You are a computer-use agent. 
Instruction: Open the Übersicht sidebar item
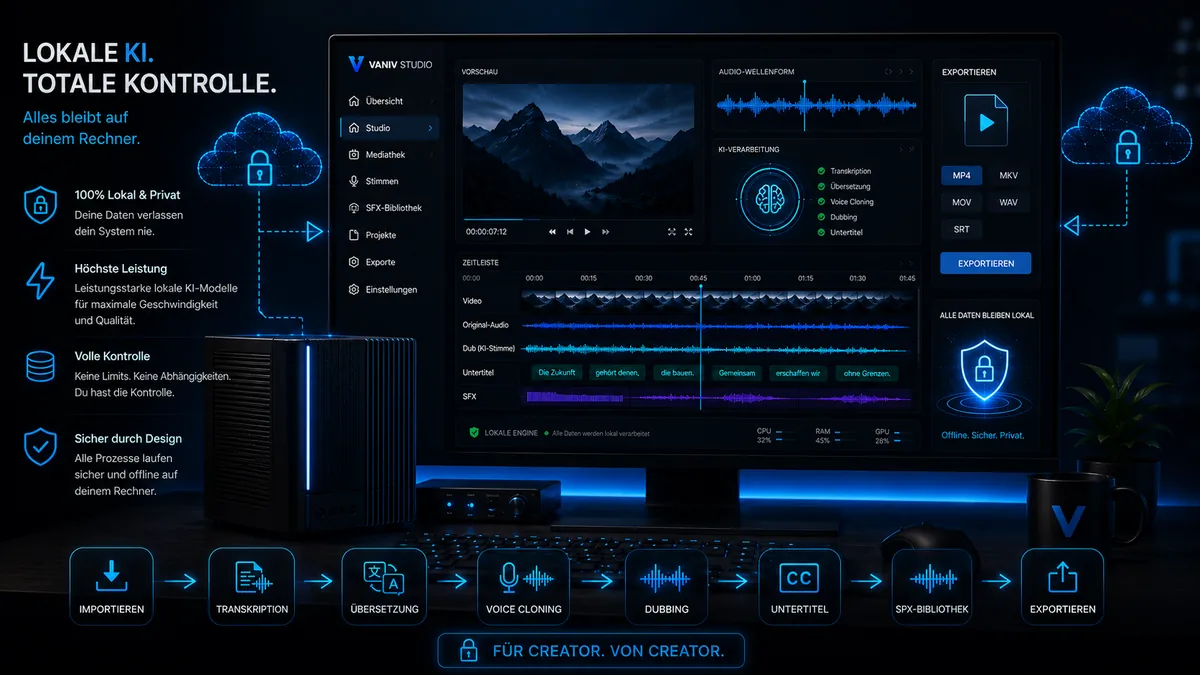tap(389, 101)
